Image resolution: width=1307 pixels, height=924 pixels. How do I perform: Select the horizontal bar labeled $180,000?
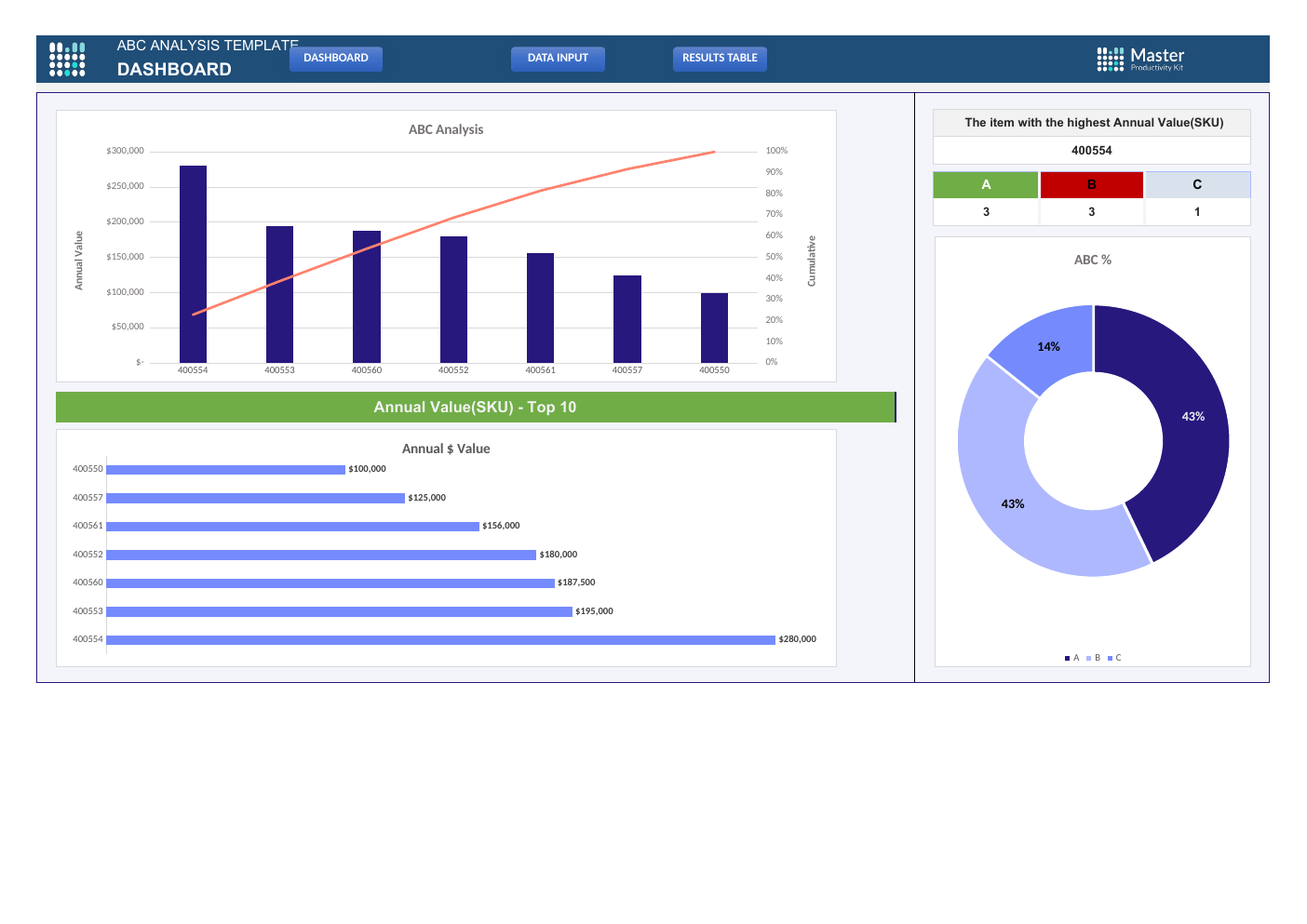coord(321,555)
